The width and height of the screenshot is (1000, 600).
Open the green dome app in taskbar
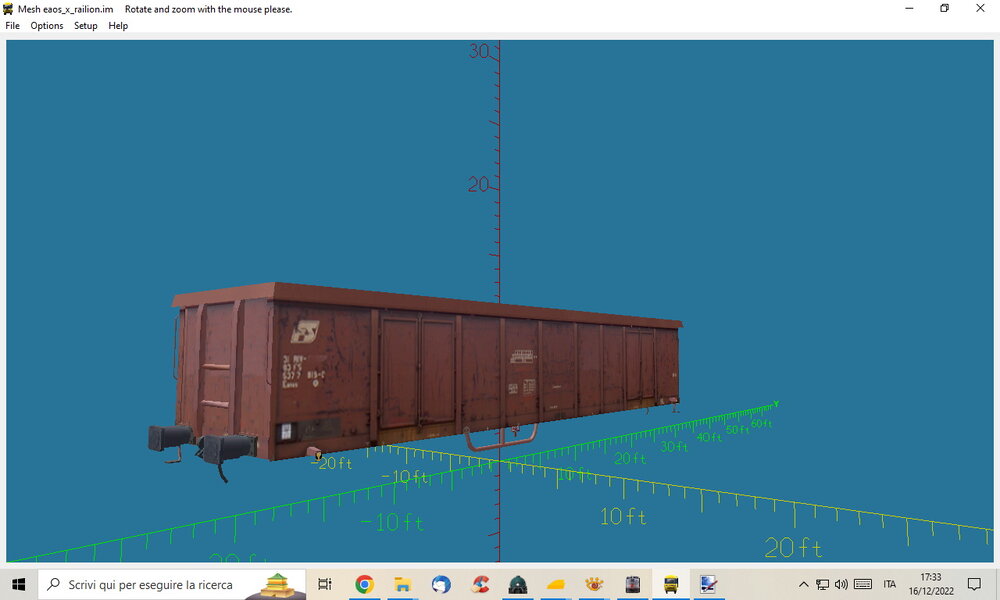[518, 584]
